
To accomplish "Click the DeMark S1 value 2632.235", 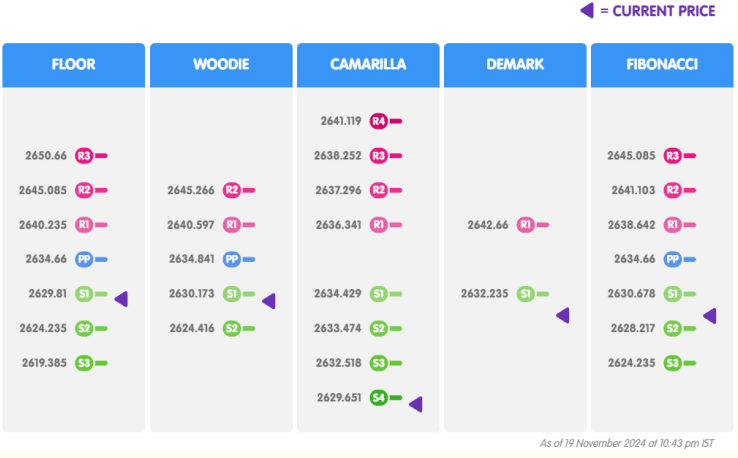I will (484, 294).
